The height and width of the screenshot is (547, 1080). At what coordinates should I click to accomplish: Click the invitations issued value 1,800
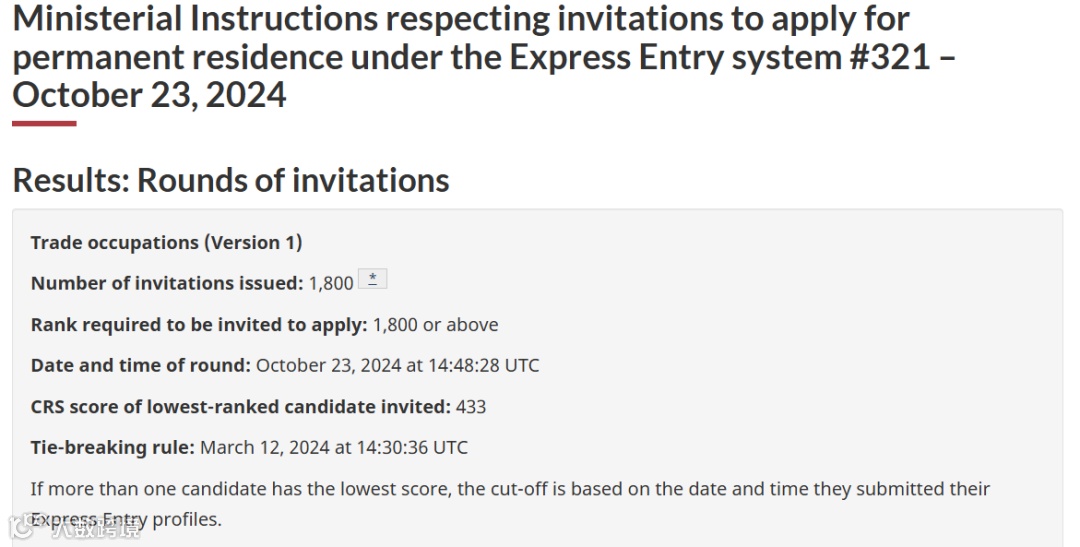coord(331,283)
